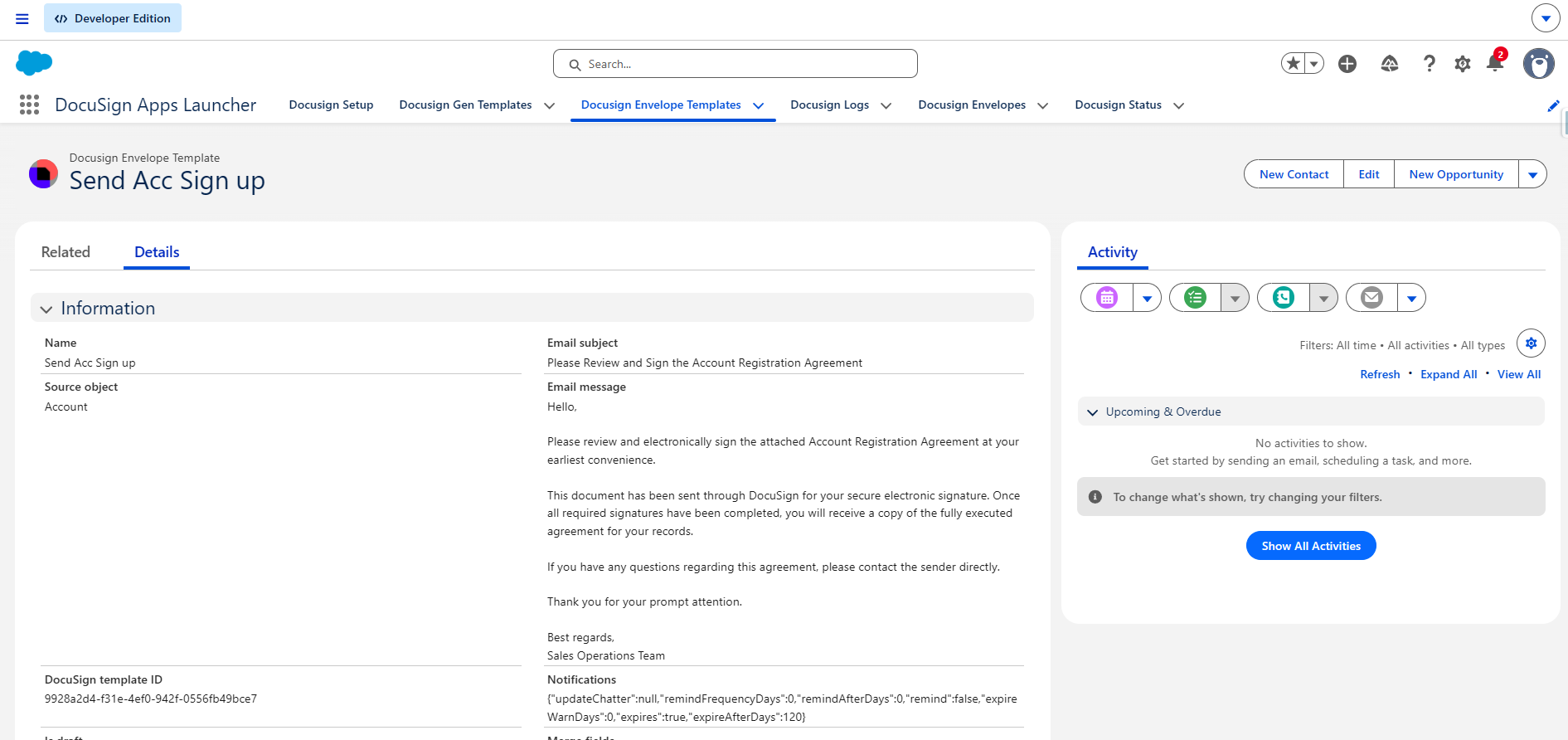
Task: Click the Log a Call phone icon
Action: point(1283,297)
